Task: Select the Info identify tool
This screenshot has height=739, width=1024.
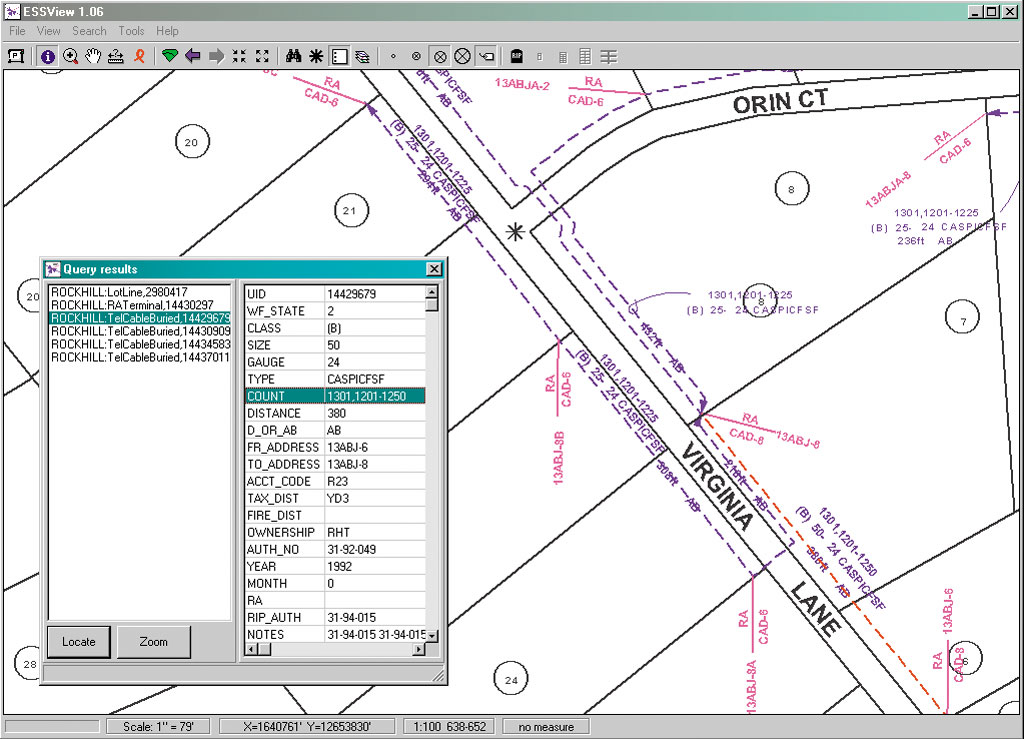Action: (x=48, y=56)
